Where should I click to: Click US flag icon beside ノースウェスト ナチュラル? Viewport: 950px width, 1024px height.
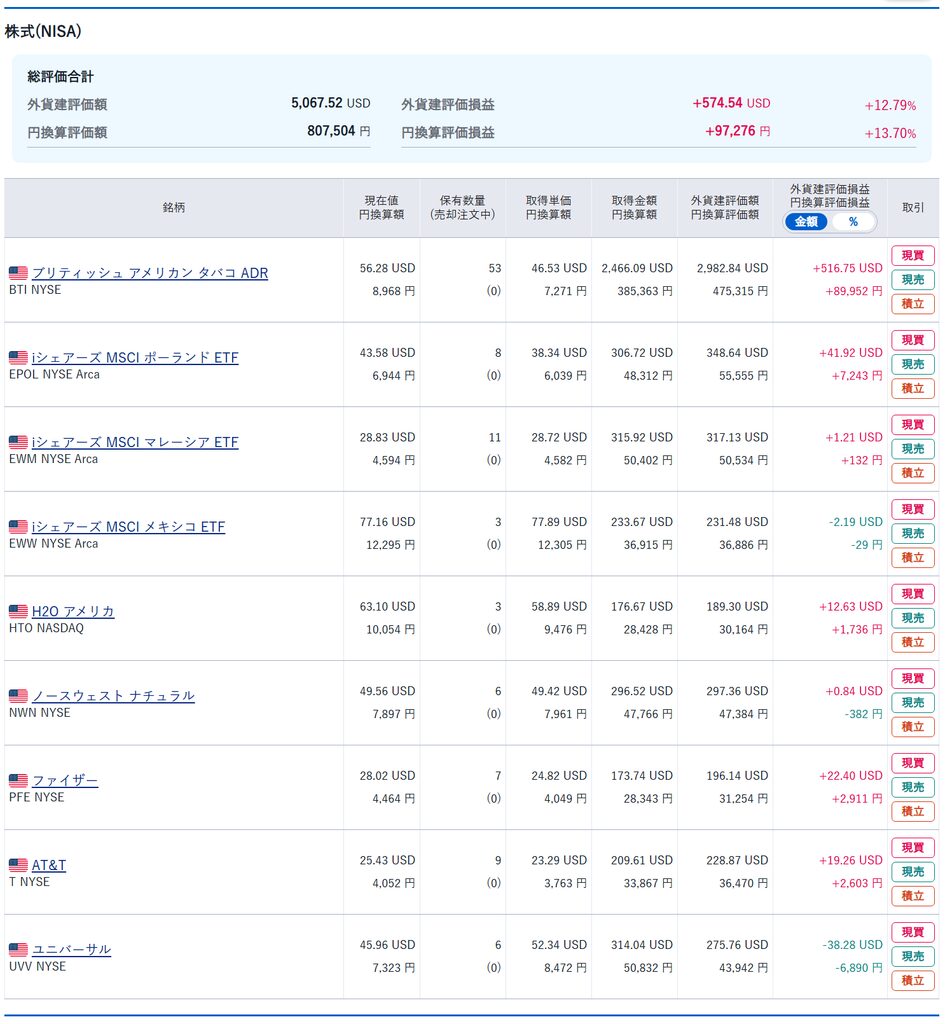coord(18,696)
